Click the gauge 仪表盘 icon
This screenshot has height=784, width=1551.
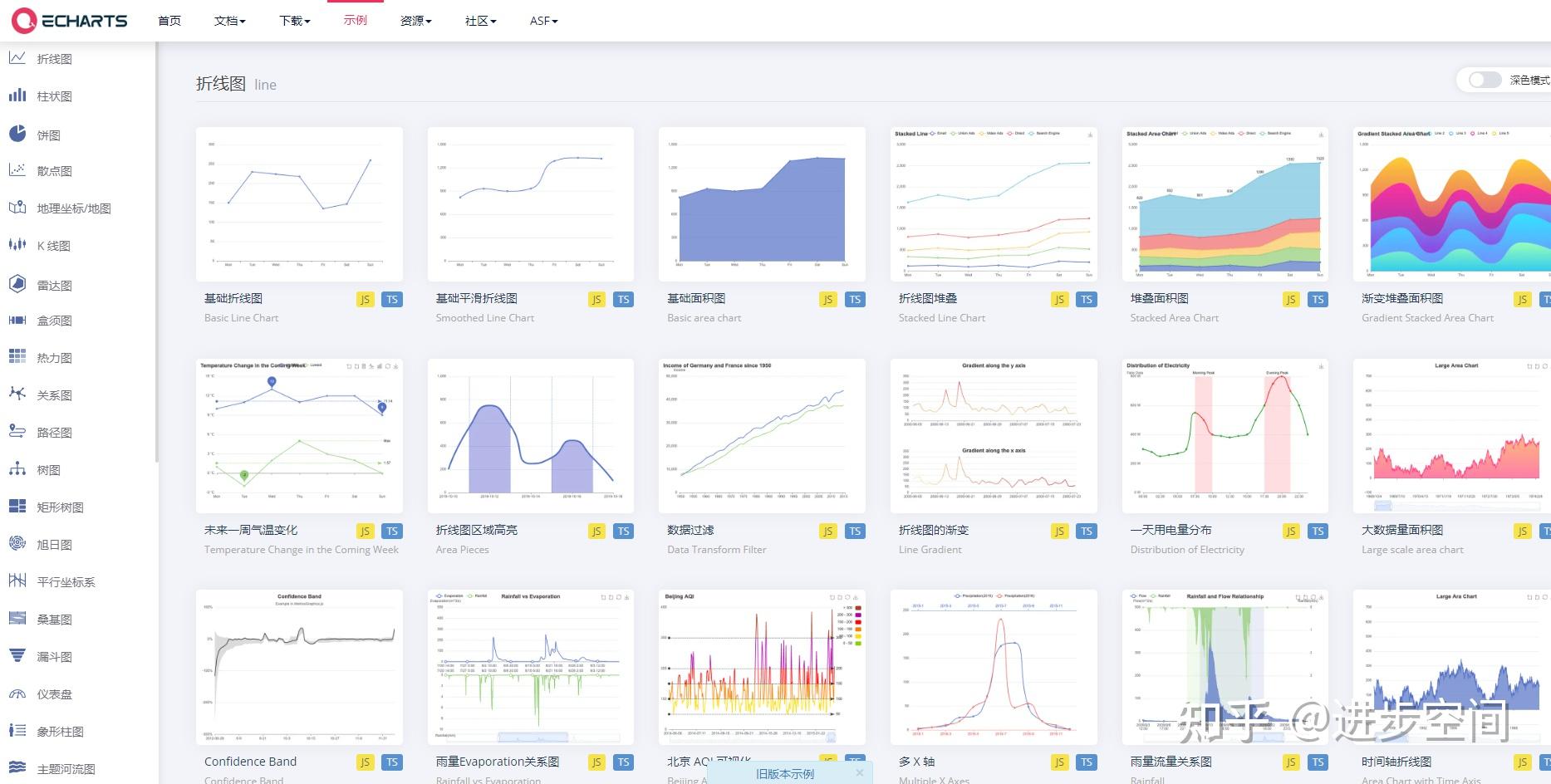click(17, 693)
